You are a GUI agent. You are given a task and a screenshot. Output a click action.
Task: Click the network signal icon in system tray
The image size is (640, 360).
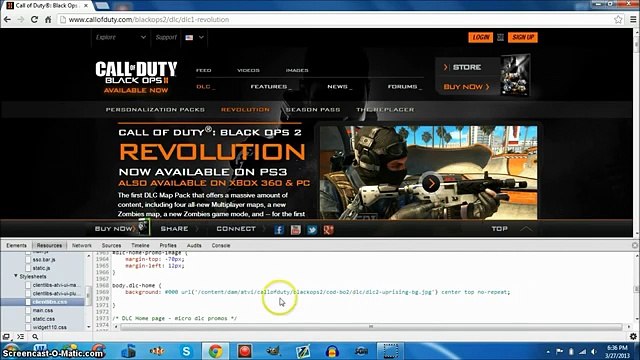click(x=582, y=351)
